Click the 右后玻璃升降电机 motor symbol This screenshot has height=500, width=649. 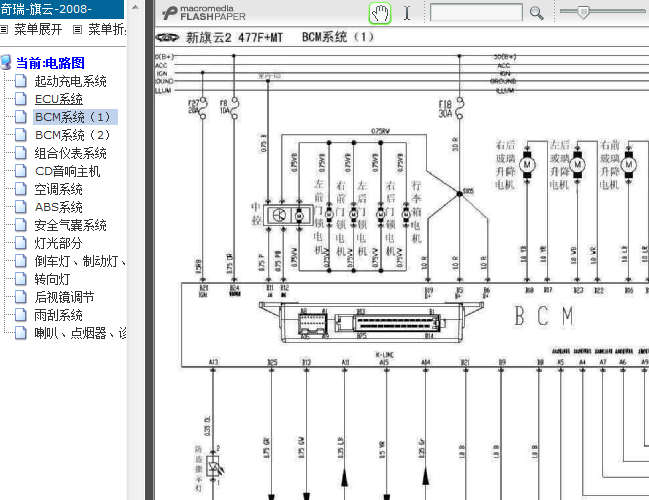click(x=527, y=165)
